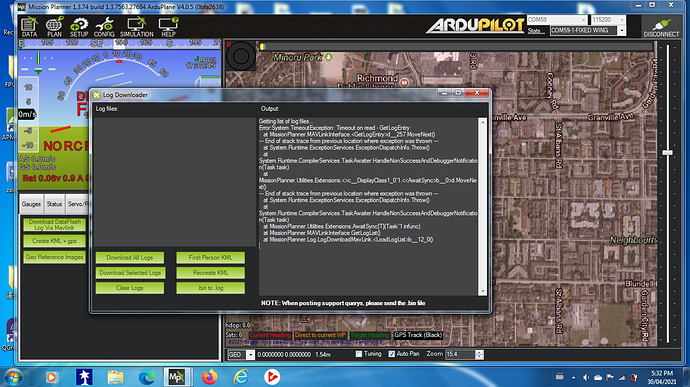Viewport: 690px width, 387px height.
Task: Click the Clear Logs button
Action: 130,288
